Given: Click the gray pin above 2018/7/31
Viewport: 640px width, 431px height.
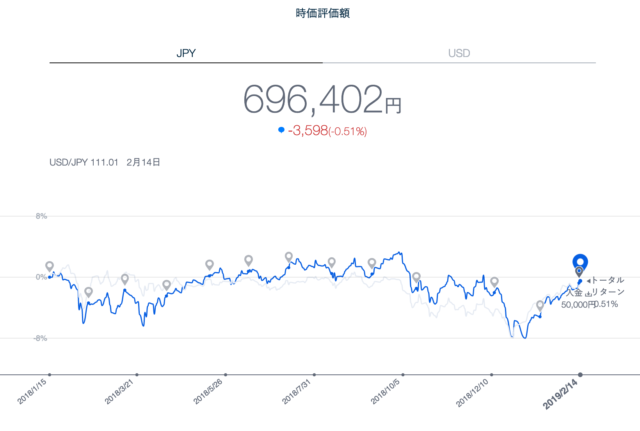Looking at the screenshot, I should pyautogui.click(x=289, y=257).
